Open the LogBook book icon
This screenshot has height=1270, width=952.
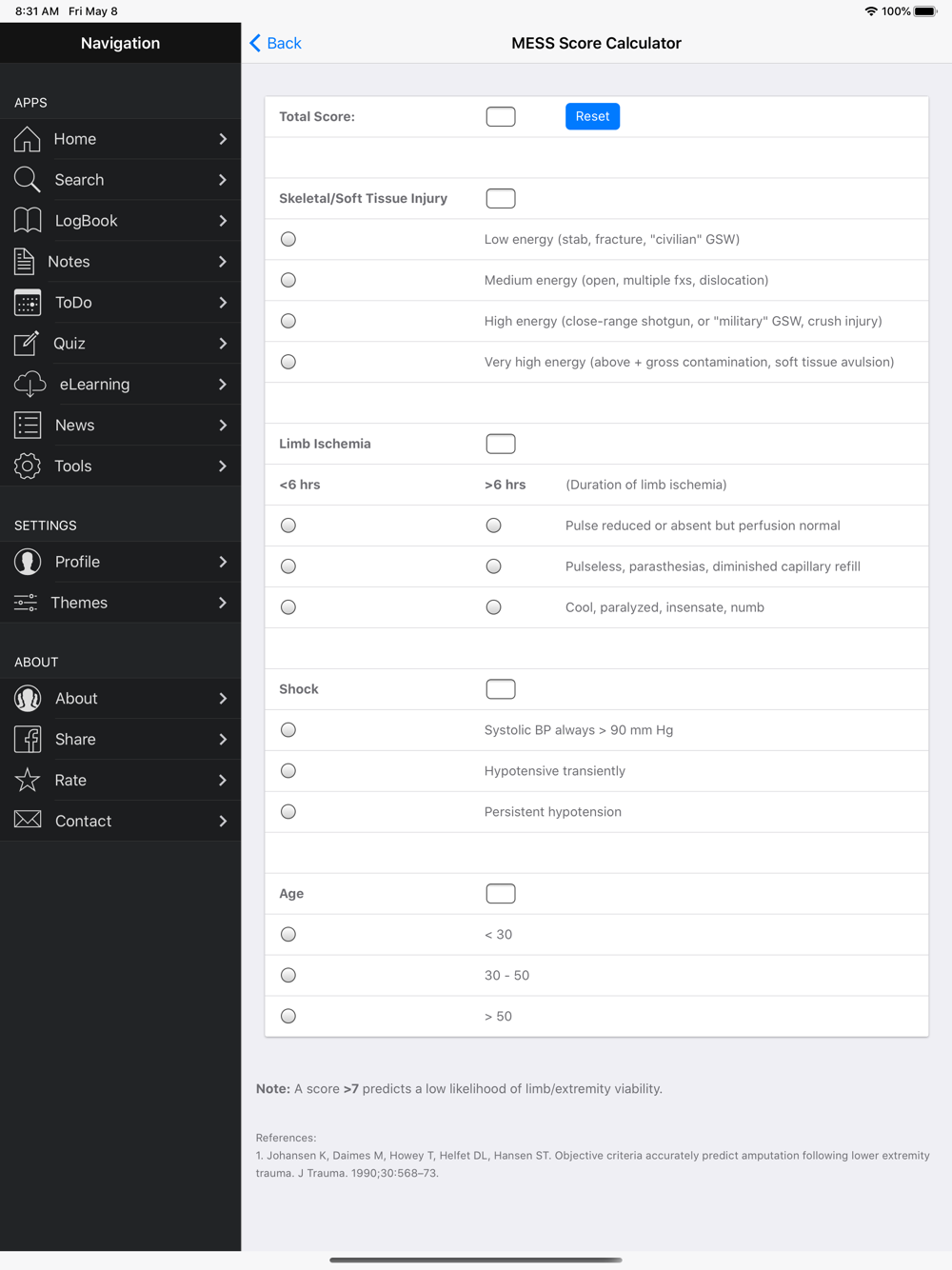coord(28,221)
